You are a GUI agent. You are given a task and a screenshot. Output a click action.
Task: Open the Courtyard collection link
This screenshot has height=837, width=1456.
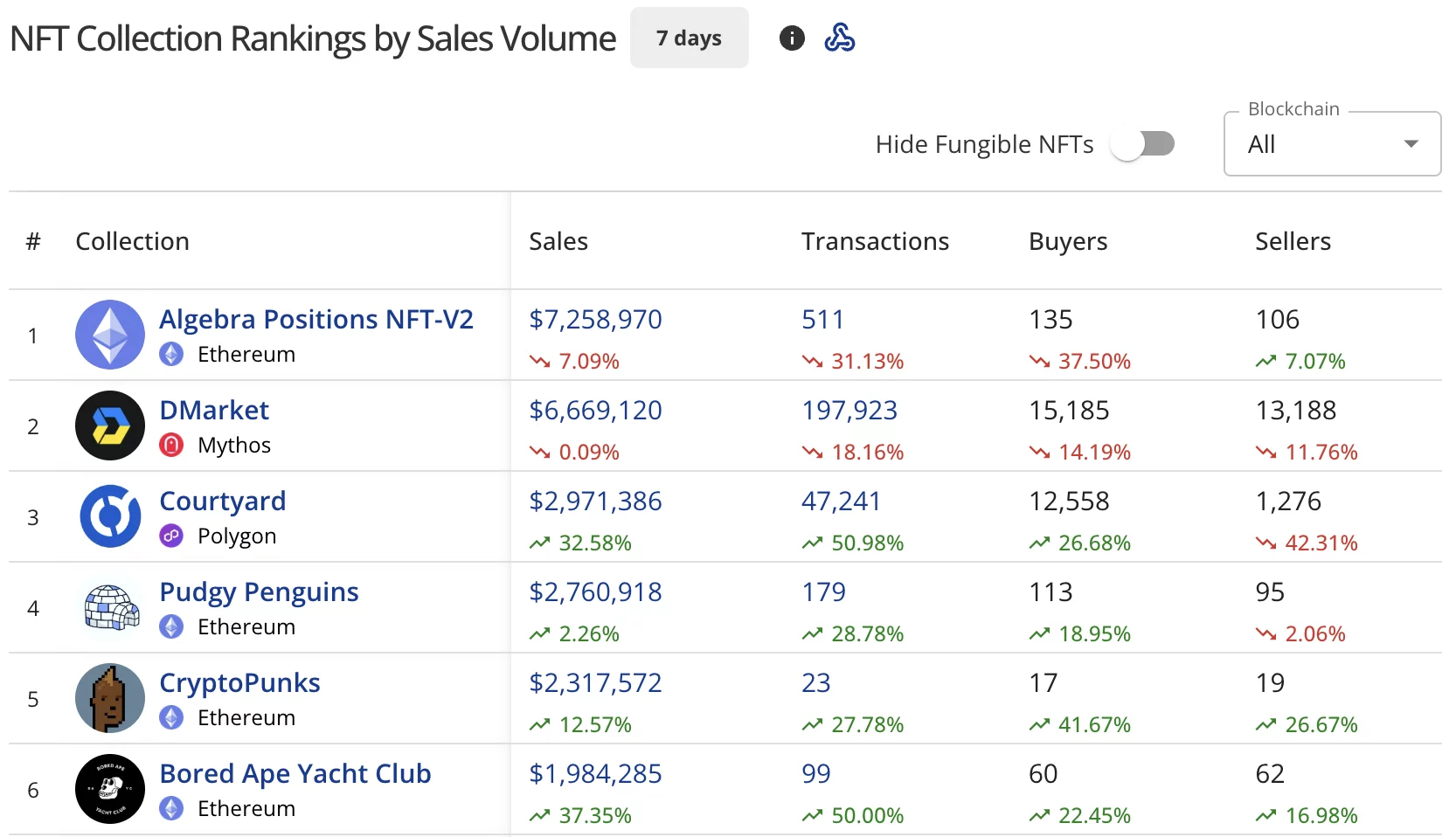(x=222, y=500)
